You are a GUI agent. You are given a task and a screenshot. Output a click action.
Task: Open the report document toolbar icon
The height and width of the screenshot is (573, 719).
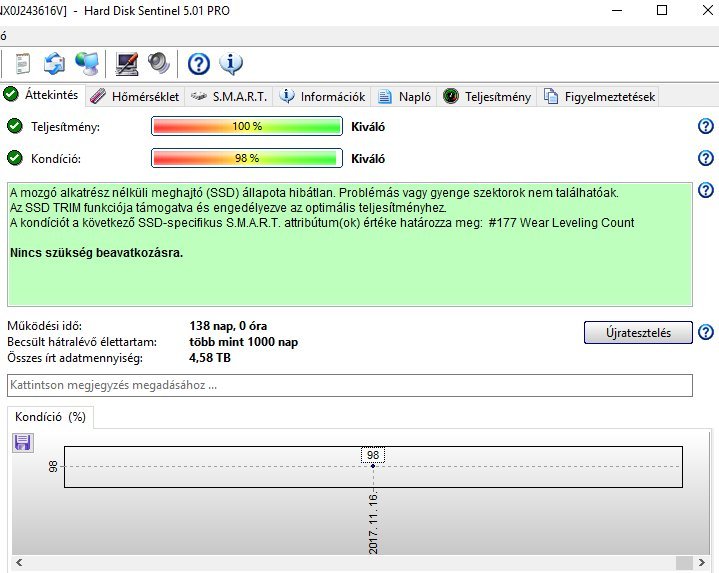click(x=22, y=64)
